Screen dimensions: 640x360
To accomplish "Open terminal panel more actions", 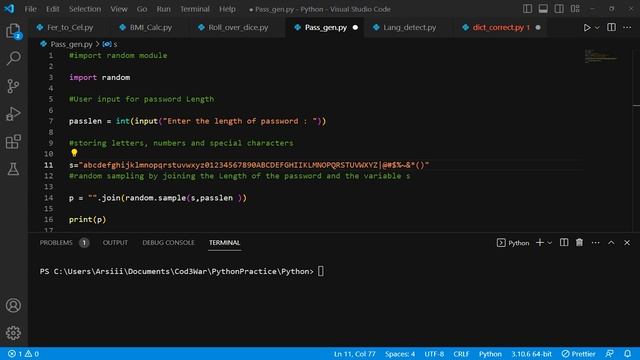I will (596, 243).
